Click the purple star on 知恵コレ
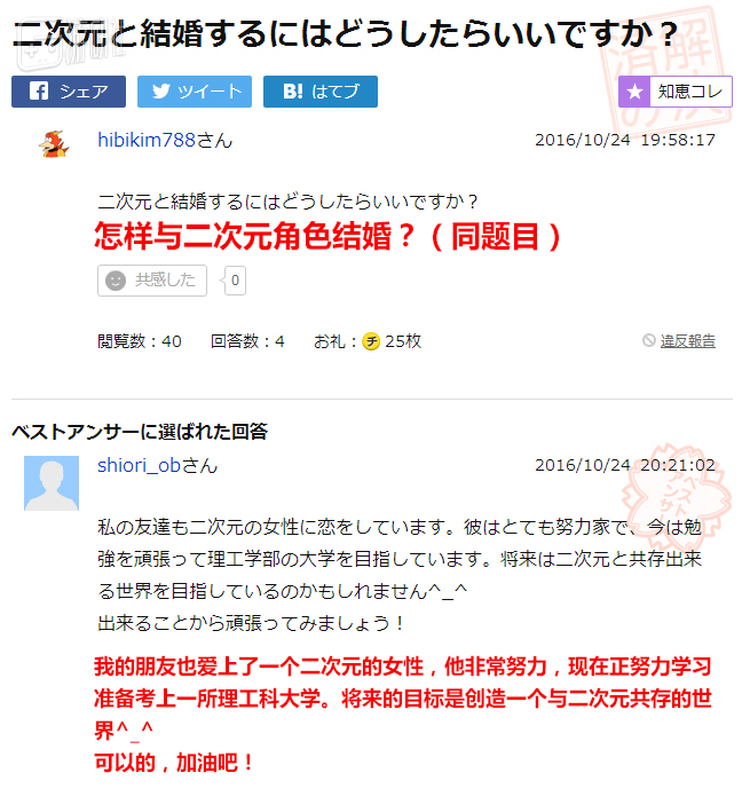This screenshot has height=812, width=750. click(x=634, y=92)
